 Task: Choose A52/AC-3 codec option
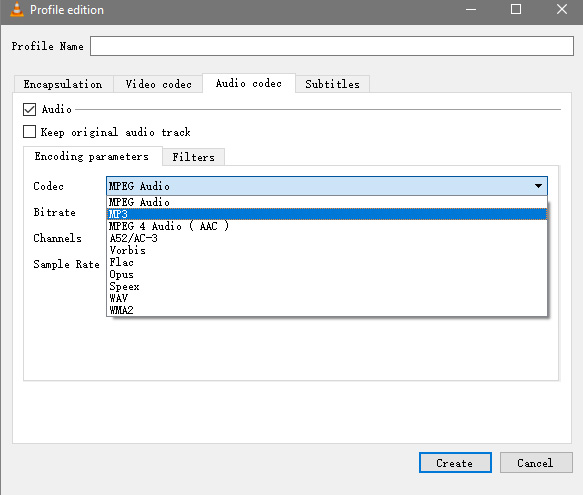327,238
